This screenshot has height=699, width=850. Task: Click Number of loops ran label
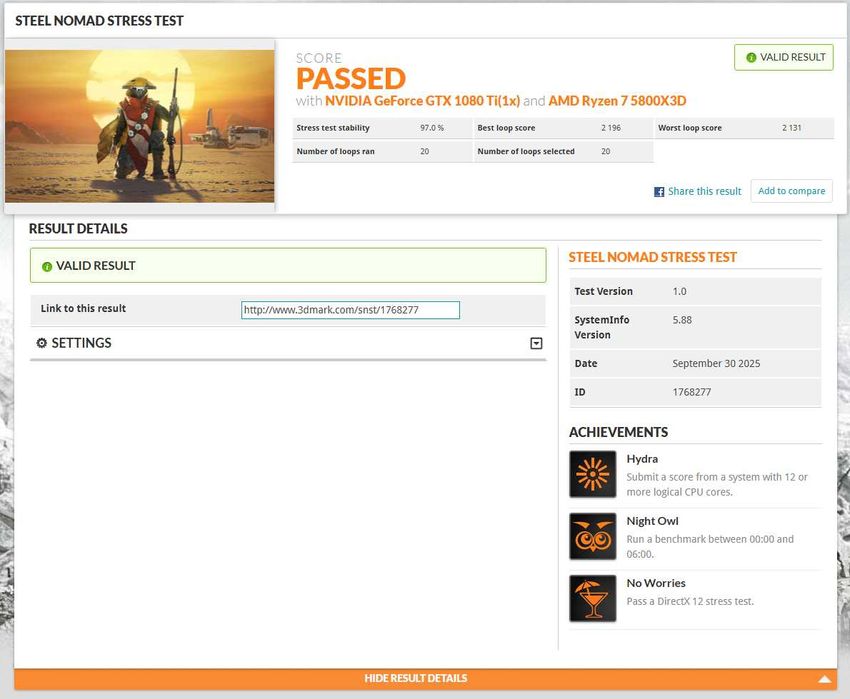coord(336,151)
